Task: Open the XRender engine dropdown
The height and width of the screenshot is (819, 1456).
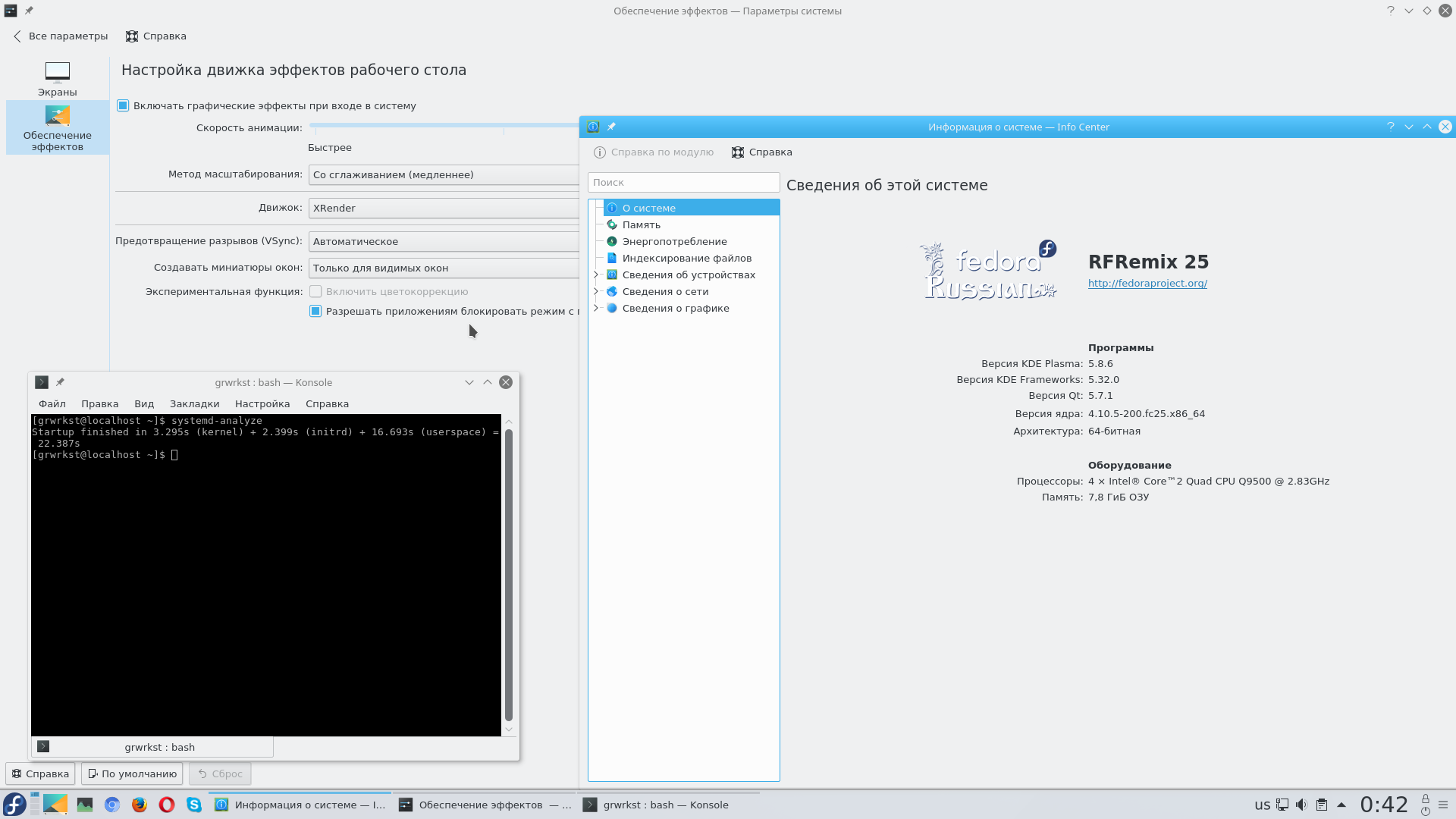Action: click(444, 208)
